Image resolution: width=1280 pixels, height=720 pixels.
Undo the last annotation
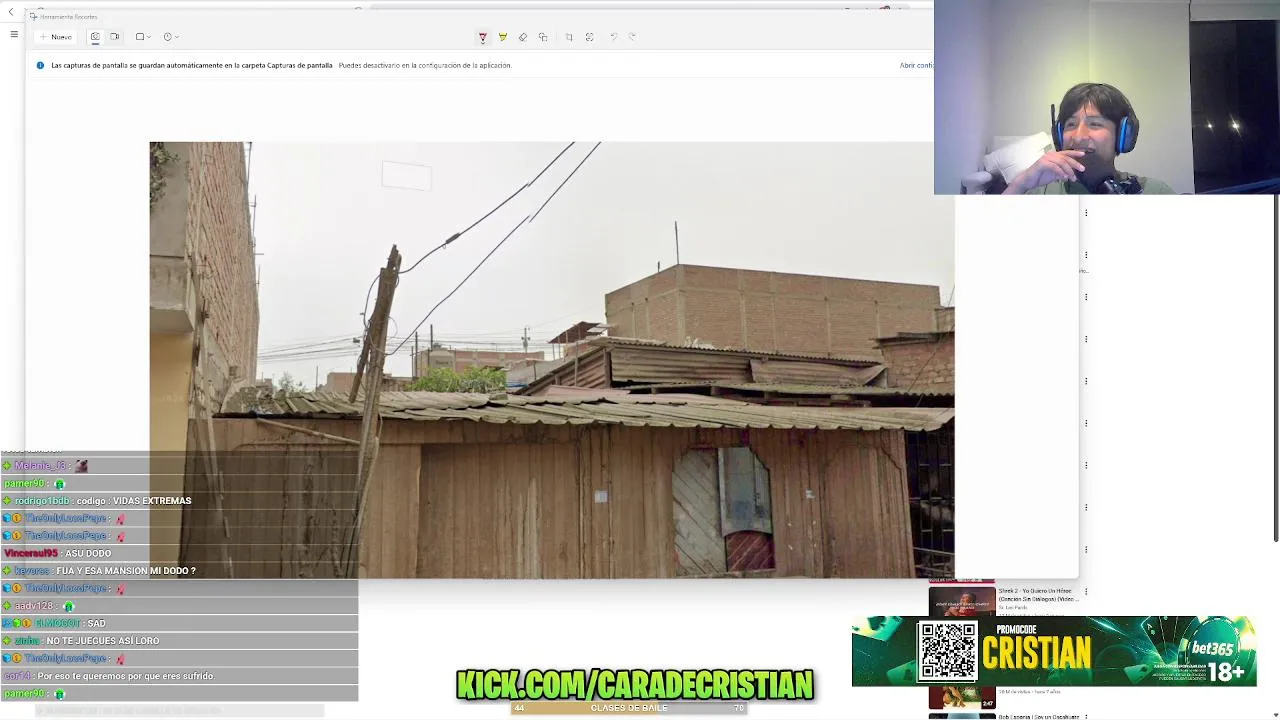point(613,37)
